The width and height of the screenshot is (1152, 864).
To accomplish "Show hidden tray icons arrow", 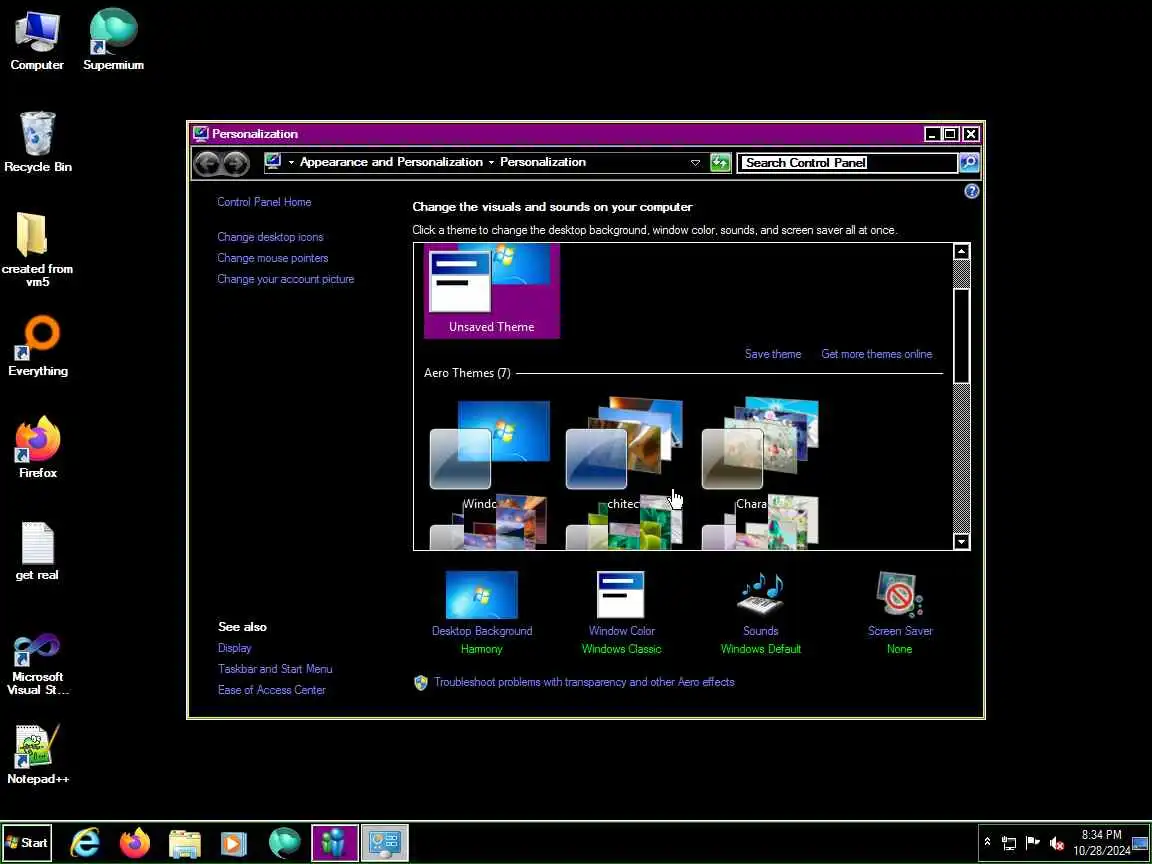I will click(987, 842).
